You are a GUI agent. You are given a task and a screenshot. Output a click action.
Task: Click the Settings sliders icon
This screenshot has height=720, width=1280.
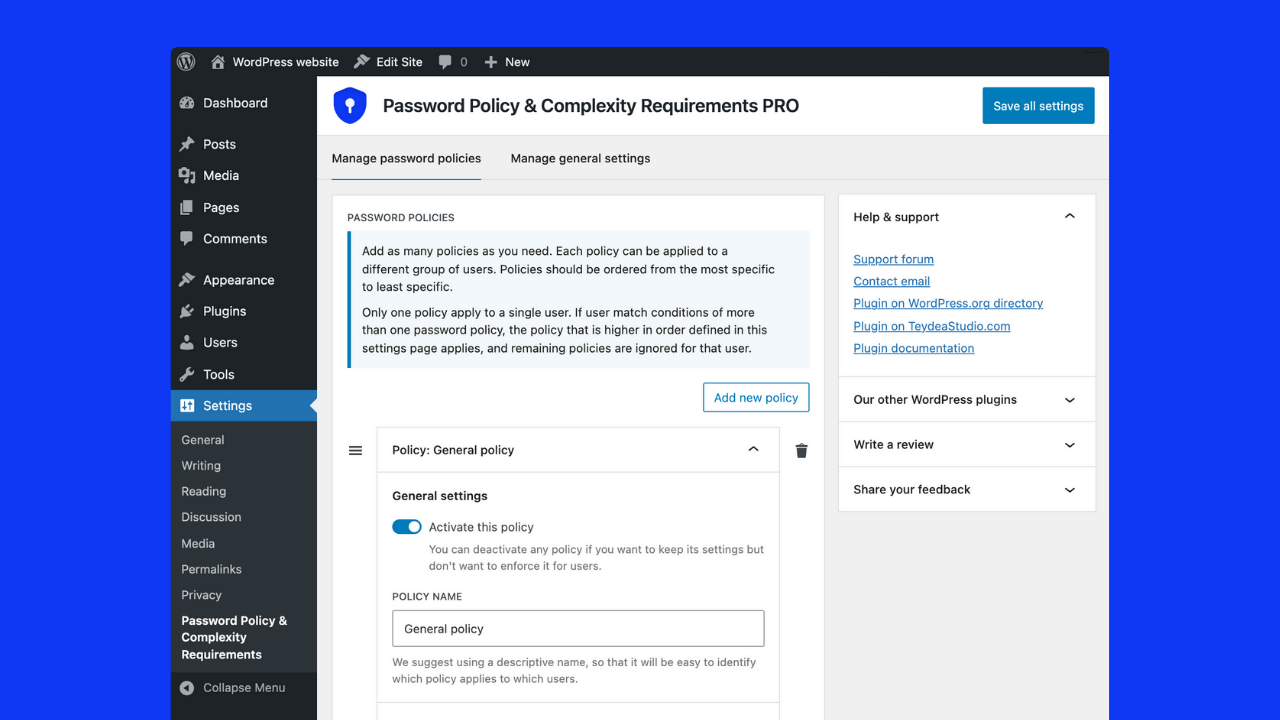click(187, 406)
